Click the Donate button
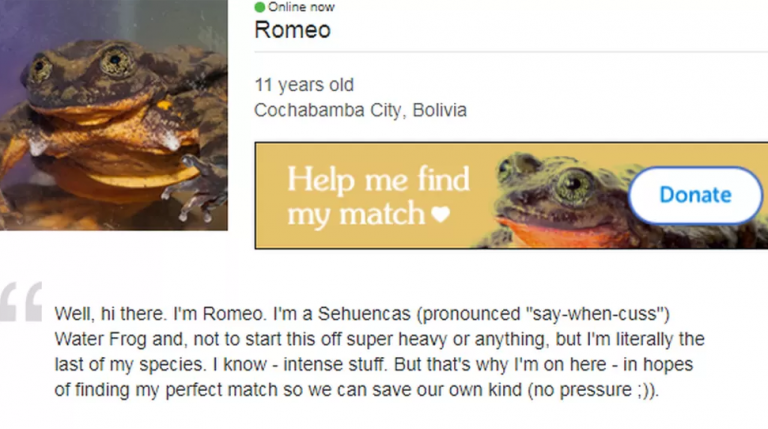This screenshot has width=768, height=429. tap(695, 195)
